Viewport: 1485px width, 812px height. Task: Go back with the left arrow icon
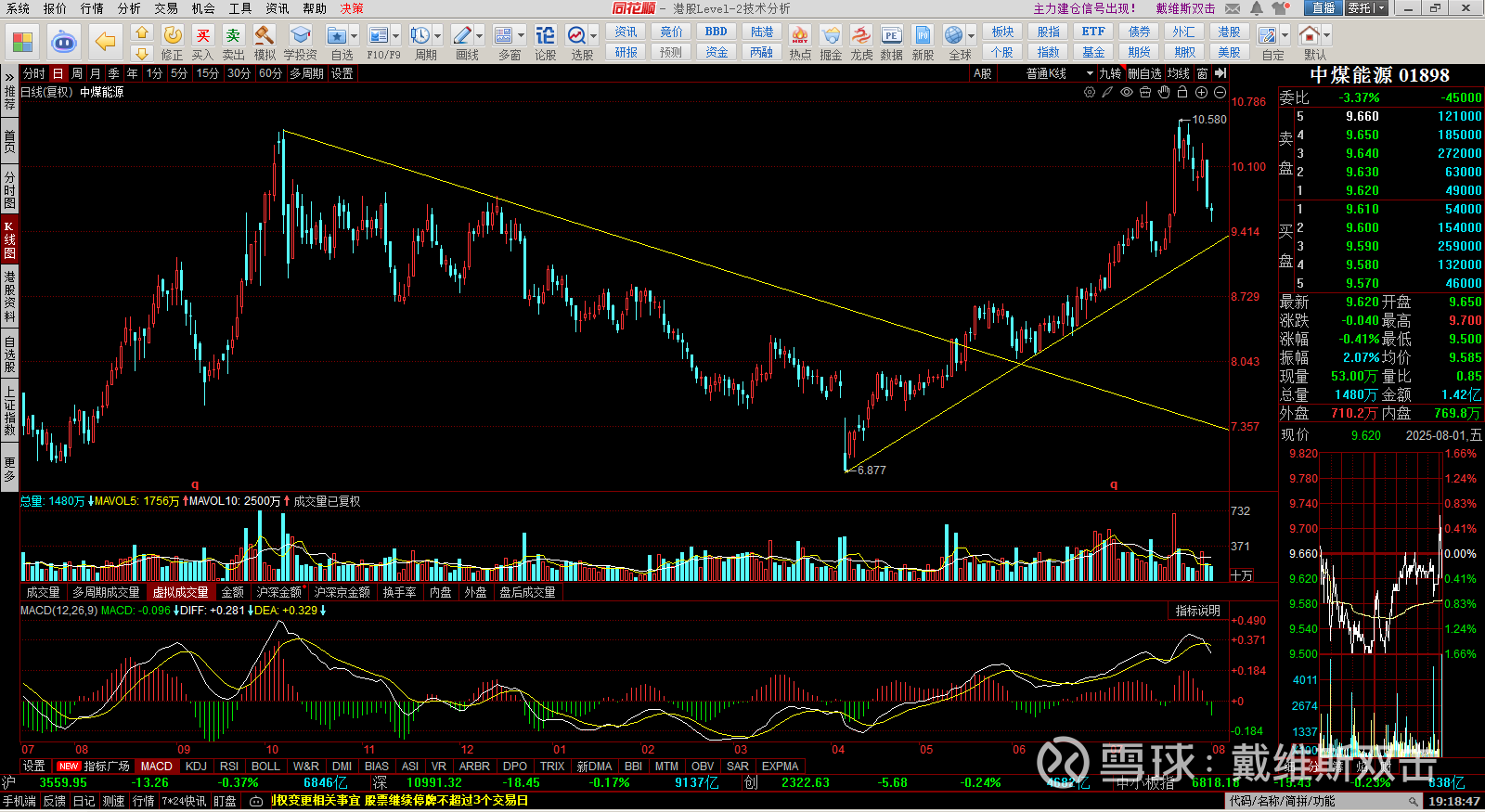105,42
